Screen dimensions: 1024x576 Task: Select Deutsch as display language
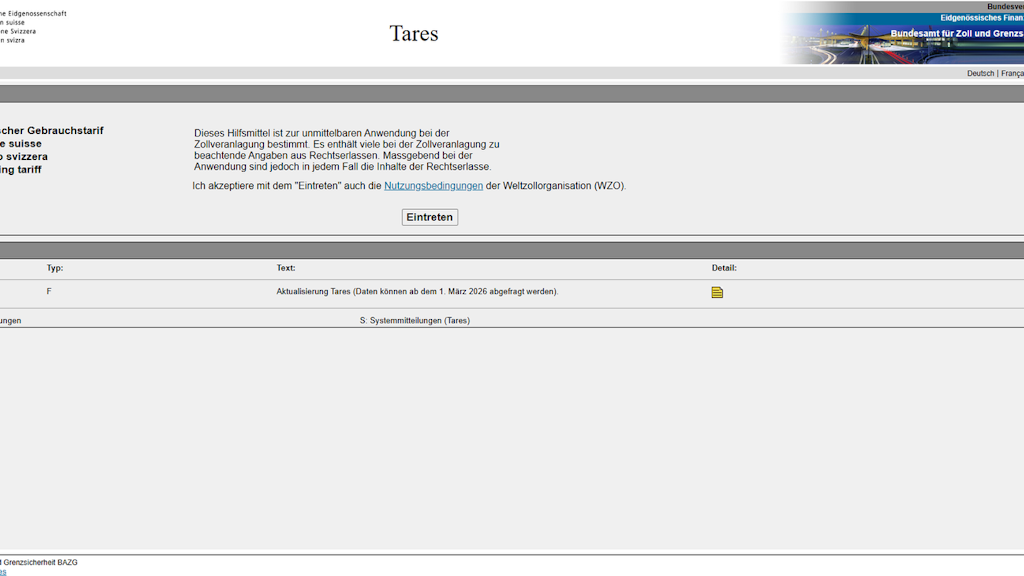980,72
